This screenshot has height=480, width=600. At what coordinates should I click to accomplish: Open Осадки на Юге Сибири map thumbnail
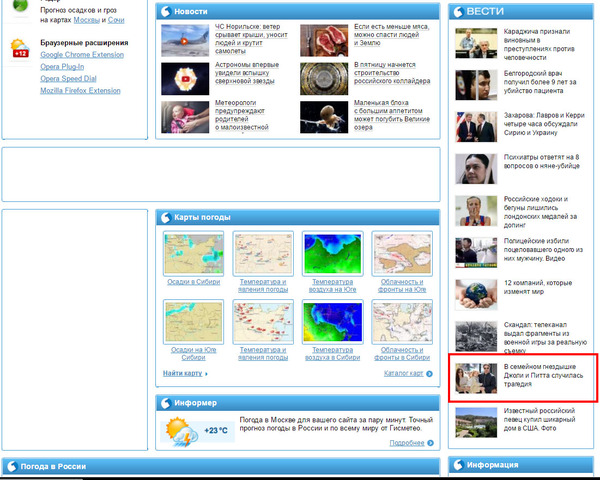[194, 322]
